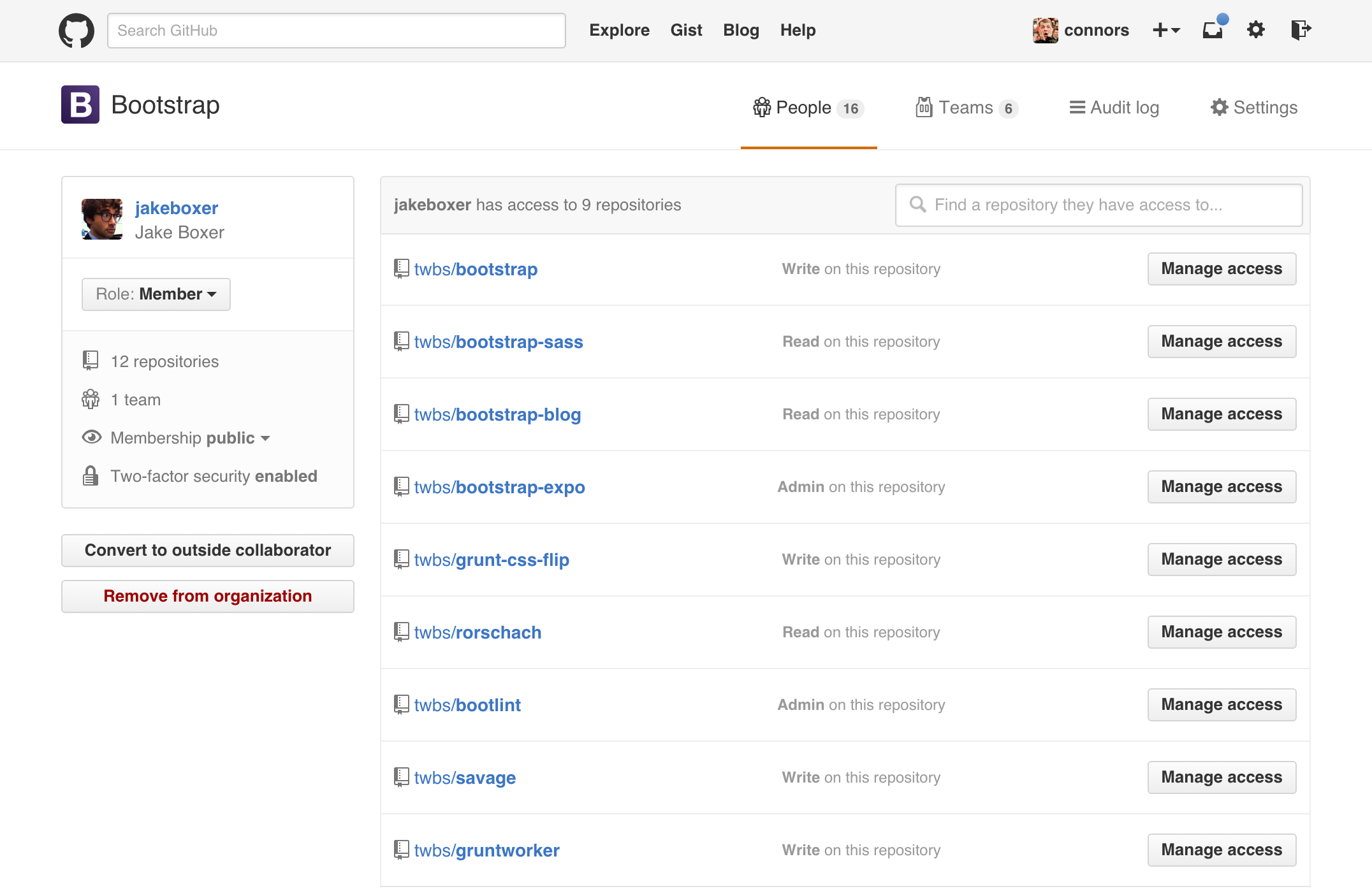Screen dimensions: 1372x896
Task: Click Two-factor security enabled text
Action: [x=214, y=476]
